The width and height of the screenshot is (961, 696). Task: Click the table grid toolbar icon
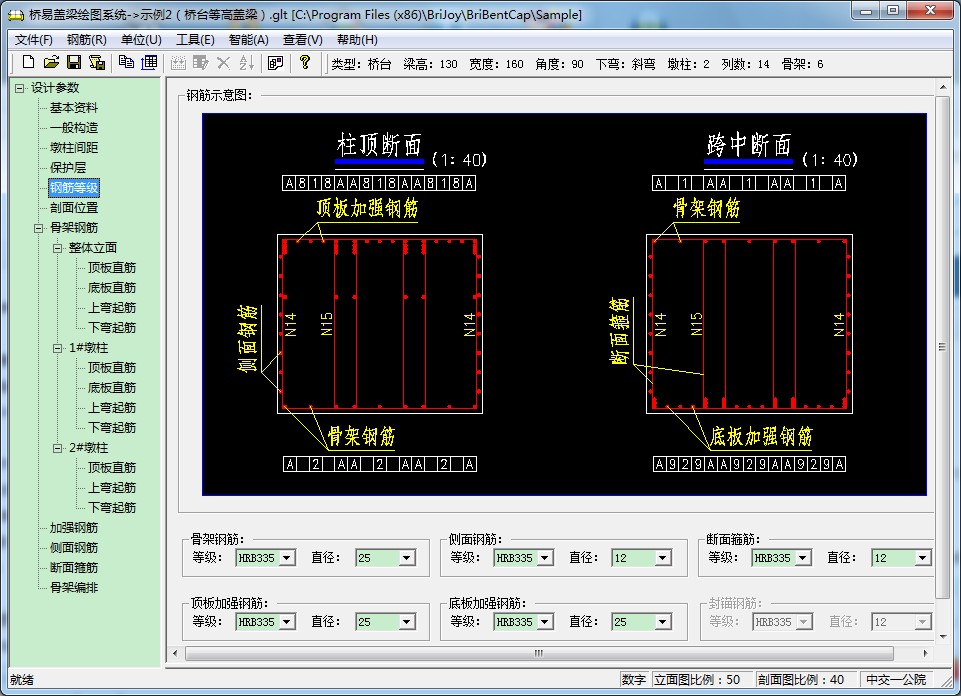(x=149, y=63)
